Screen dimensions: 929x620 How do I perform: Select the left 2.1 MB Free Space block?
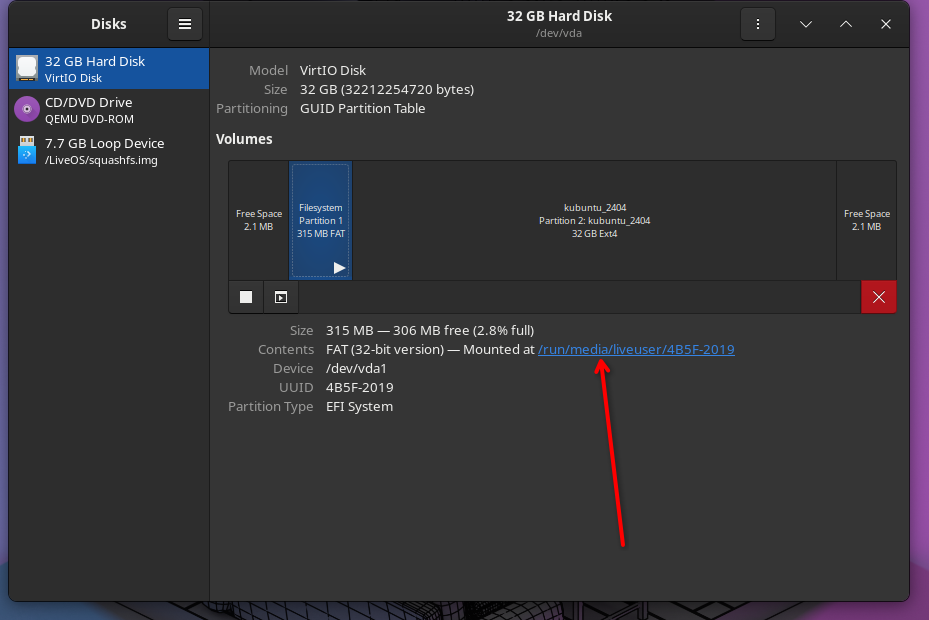[x=259, y=220]
